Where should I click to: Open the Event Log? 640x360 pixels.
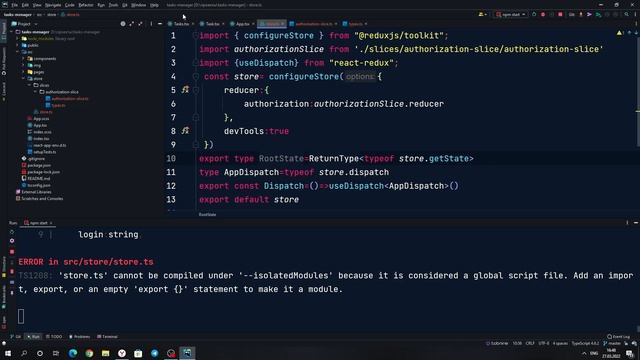click(x=618, y=337)
